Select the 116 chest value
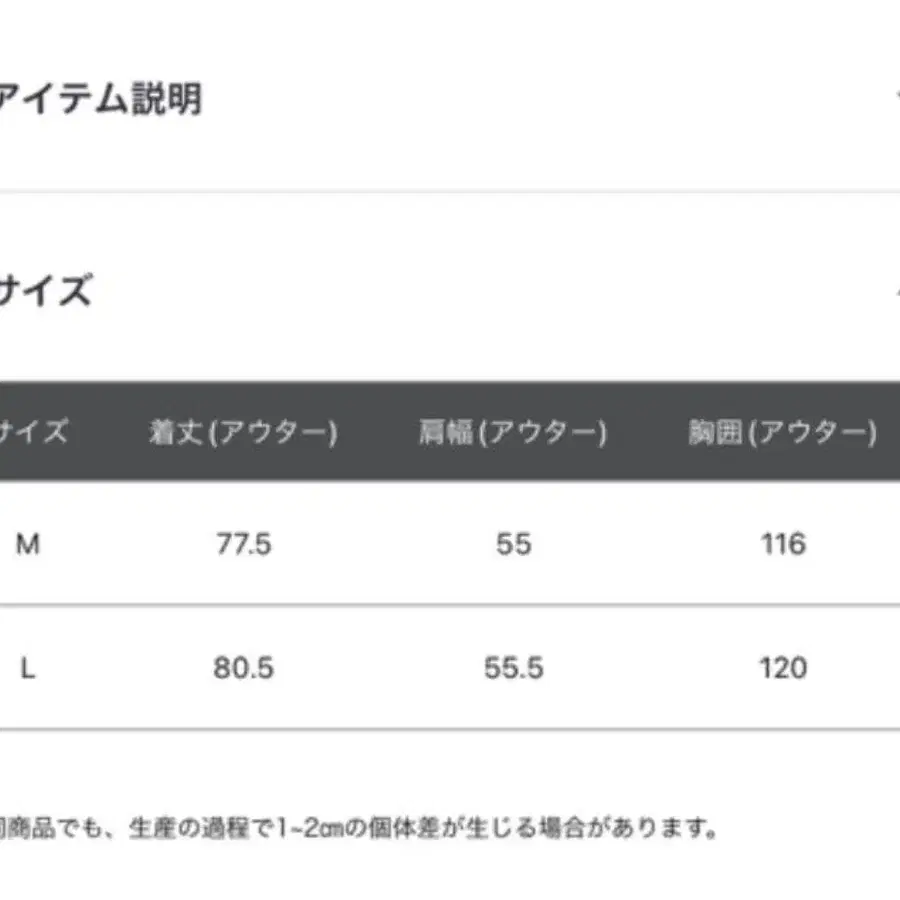 (x=782, y=544)
